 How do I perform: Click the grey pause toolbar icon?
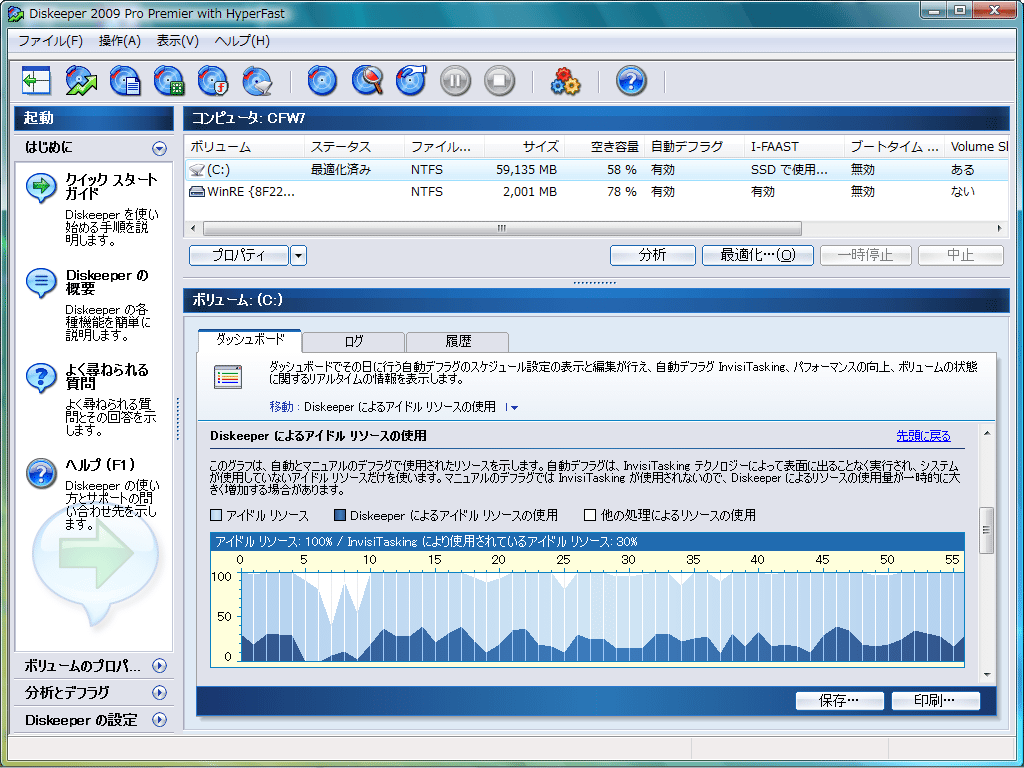(455, 81)
